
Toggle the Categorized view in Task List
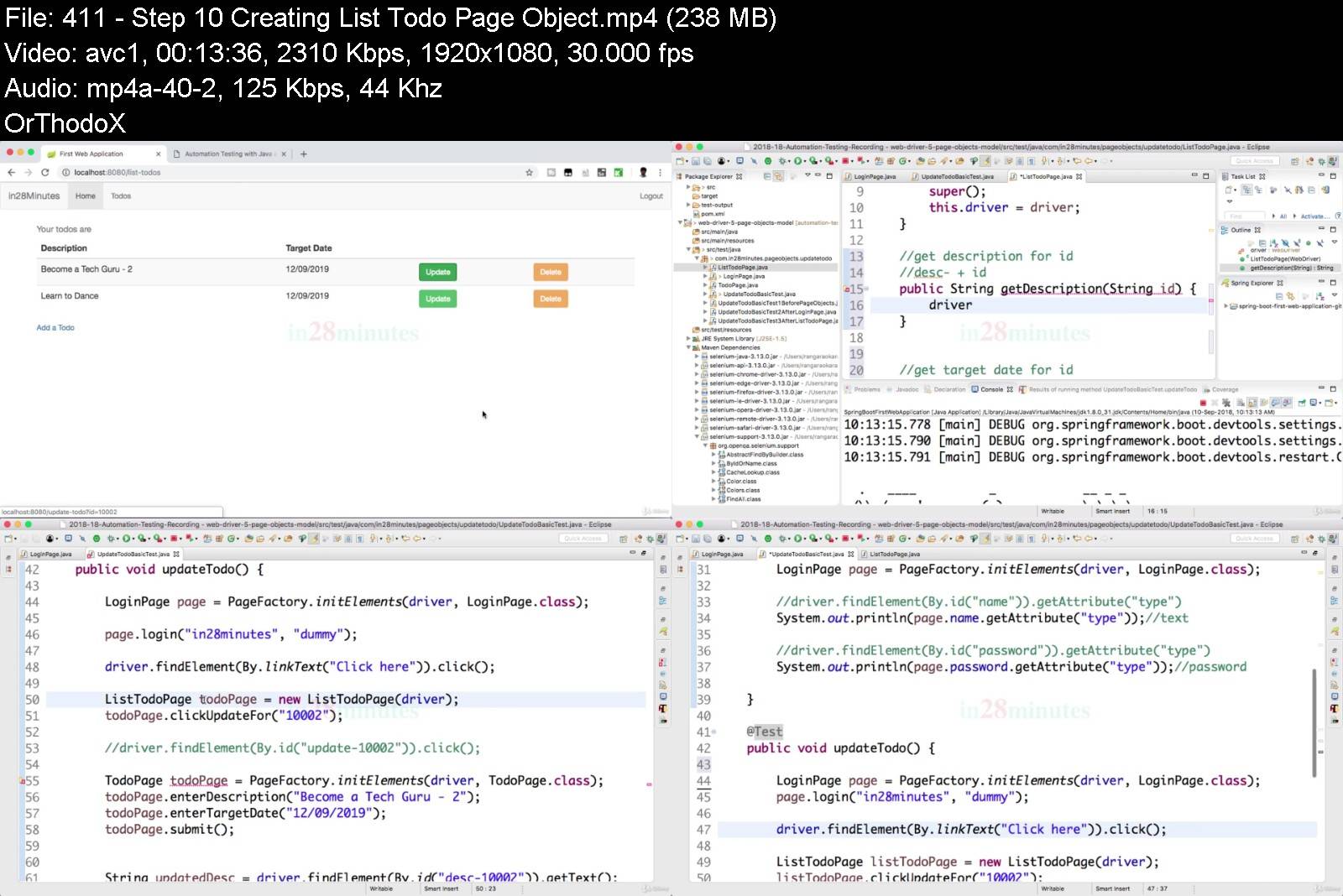pyautogui.click(x=1247, y=190)
